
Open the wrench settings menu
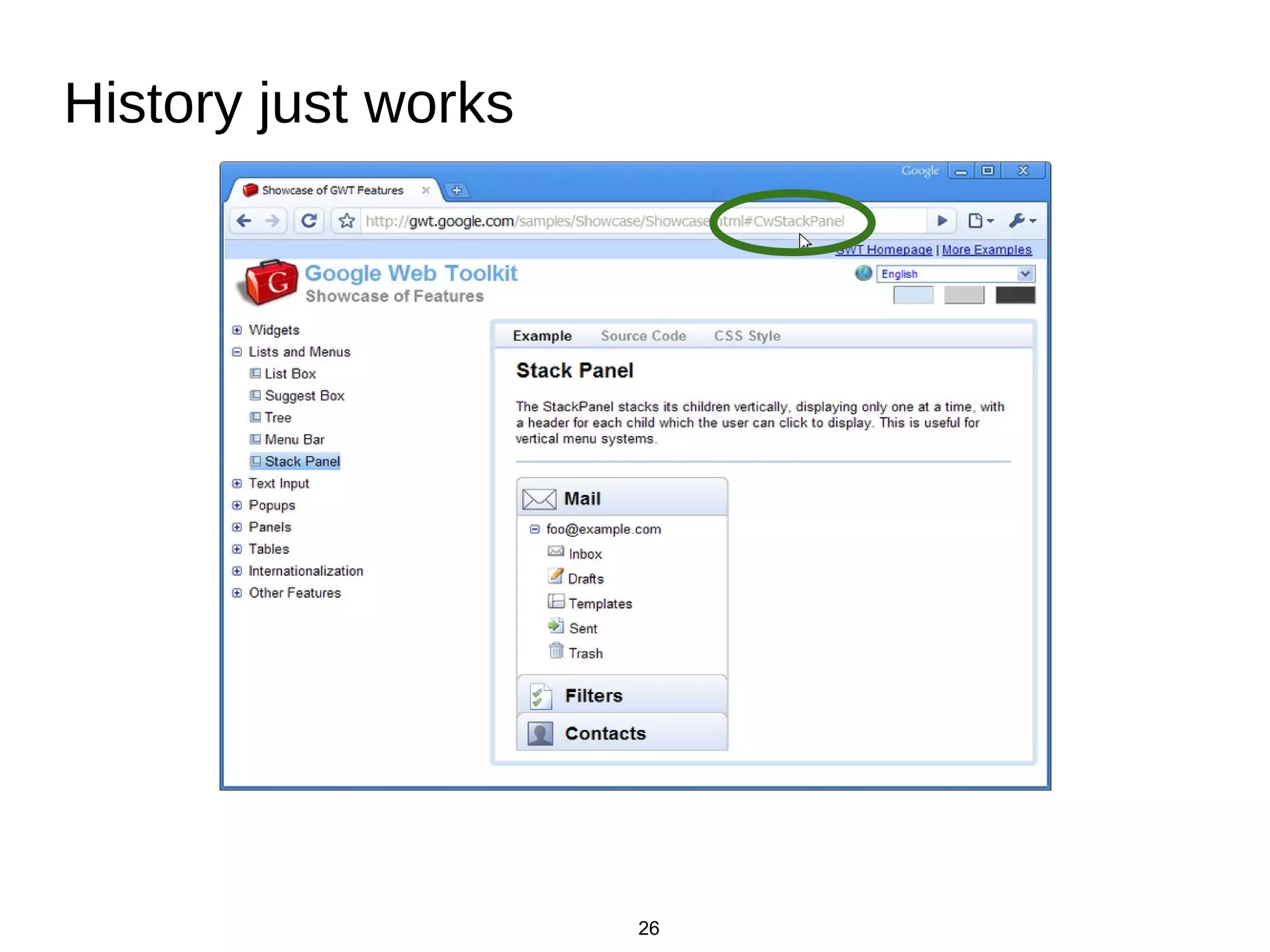[x=1023, y=221]
